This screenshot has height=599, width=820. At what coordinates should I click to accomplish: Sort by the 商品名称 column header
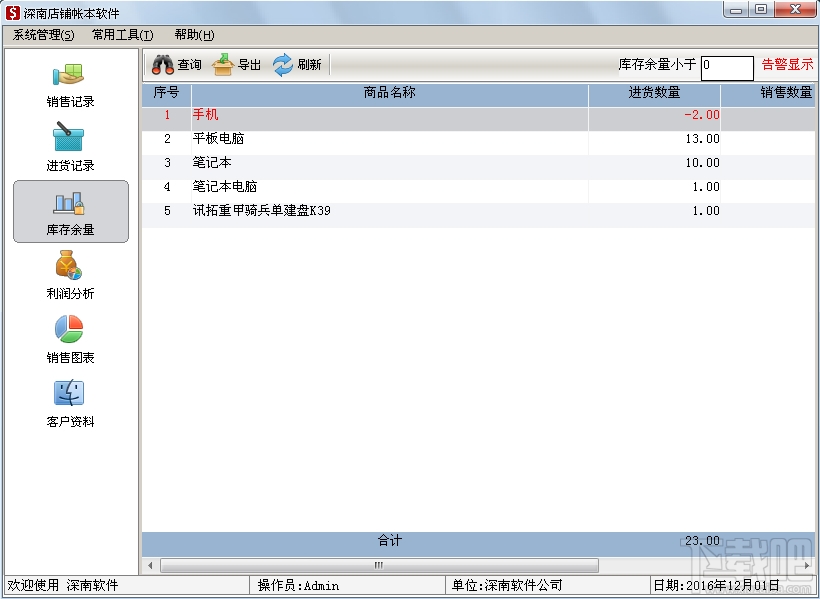(x=390, y=93)
